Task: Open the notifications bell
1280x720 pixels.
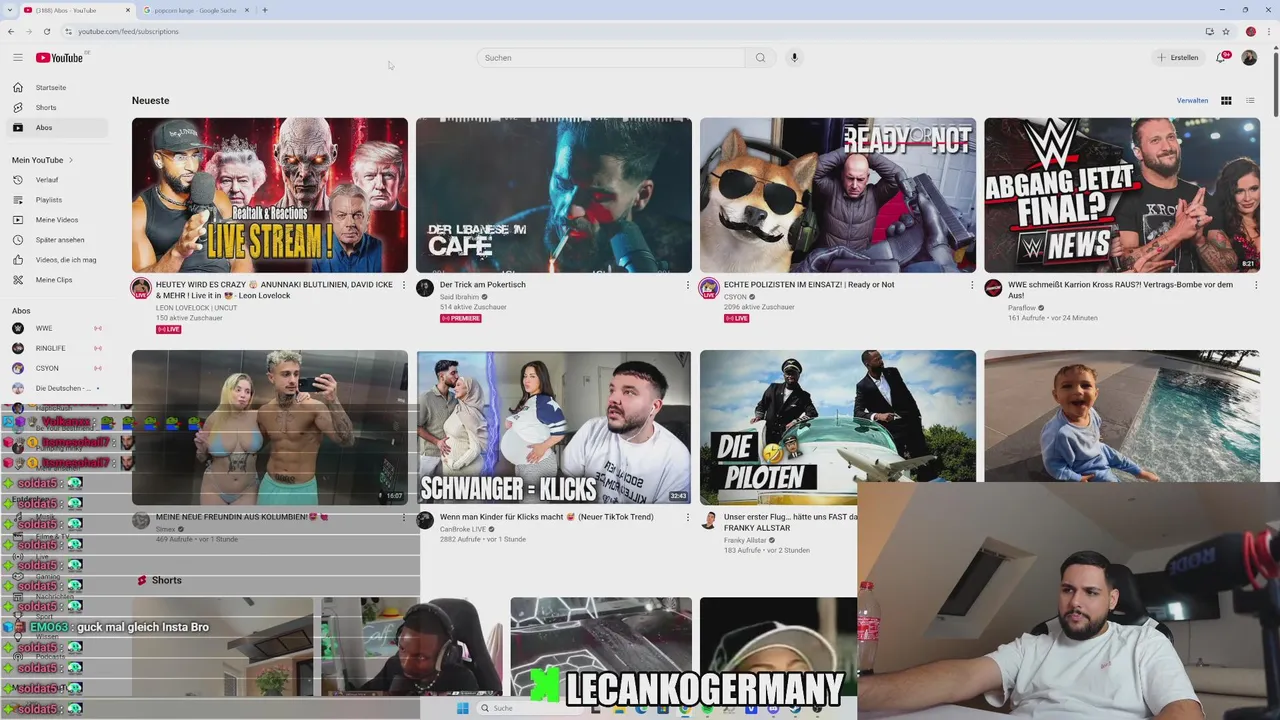Action: pos(1221,57)
